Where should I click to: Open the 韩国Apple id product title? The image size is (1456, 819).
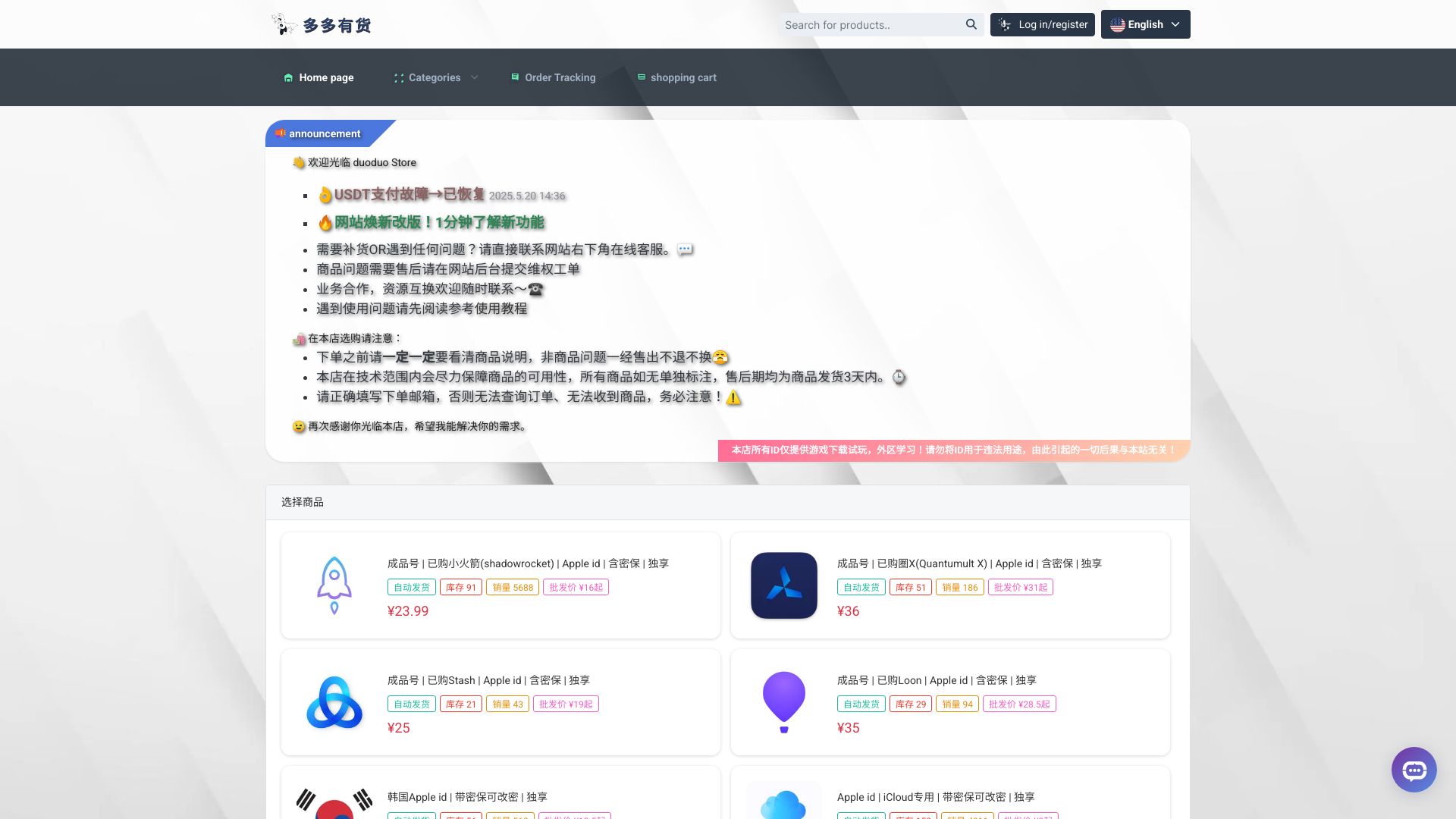[x=467, y=797]
